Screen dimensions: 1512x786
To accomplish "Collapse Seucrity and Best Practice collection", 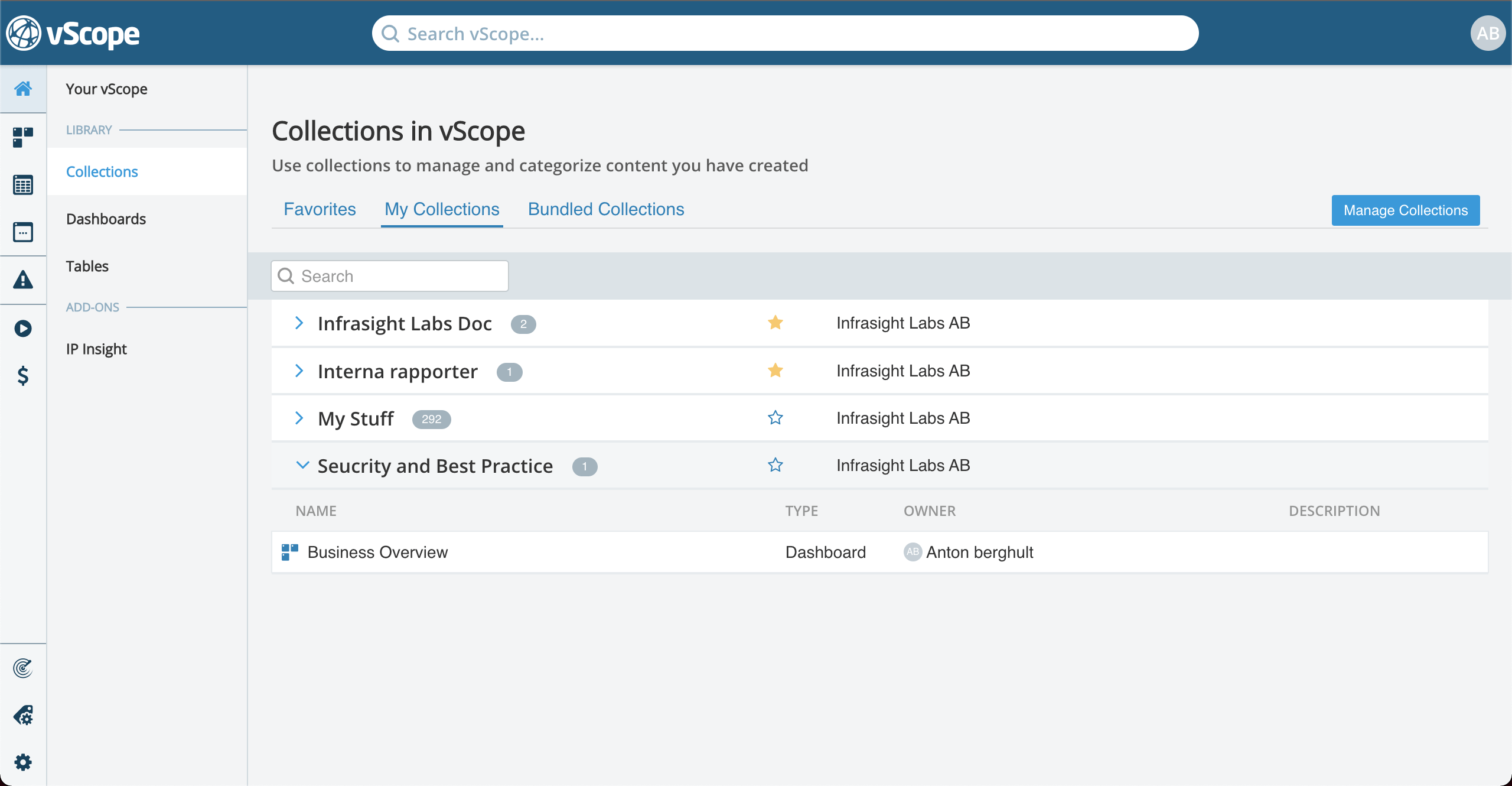I will pyautogui.click(x=302, y=465).
